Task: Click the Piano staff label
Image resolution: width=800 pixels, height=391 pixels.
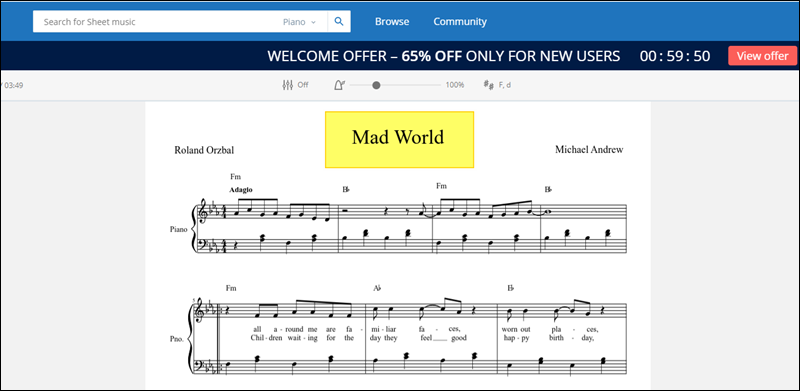Action: tap(179, 229)
